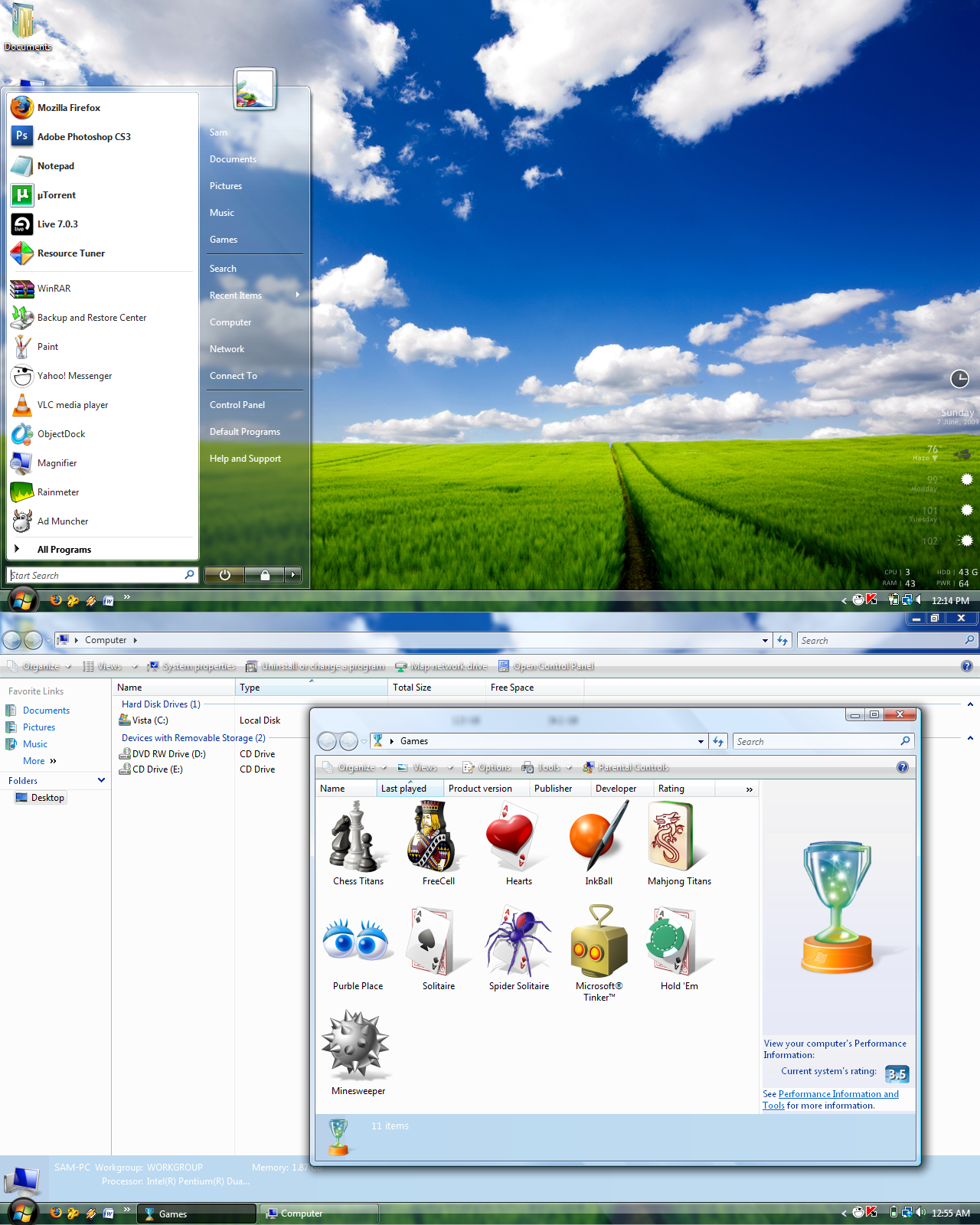Launch Rainmeter from Start menu

103,492
